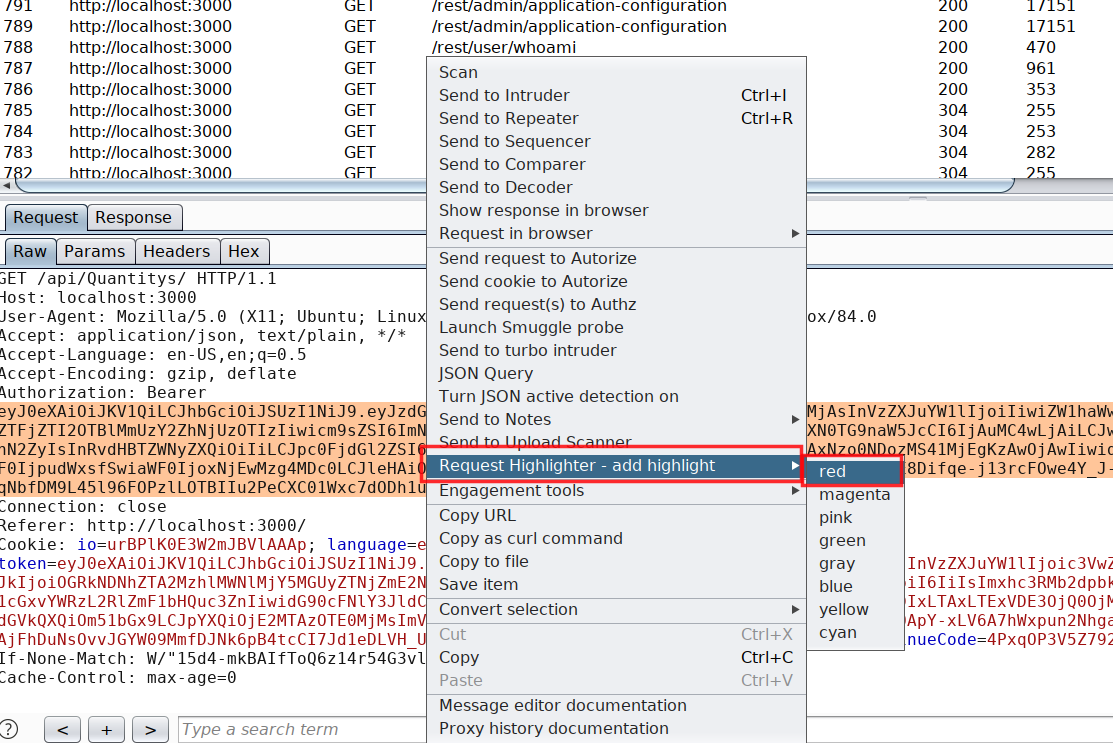This screenshot has width=1113, height=743.
Task: Expand Request in browser submenu
Action: tap(616, 233)
